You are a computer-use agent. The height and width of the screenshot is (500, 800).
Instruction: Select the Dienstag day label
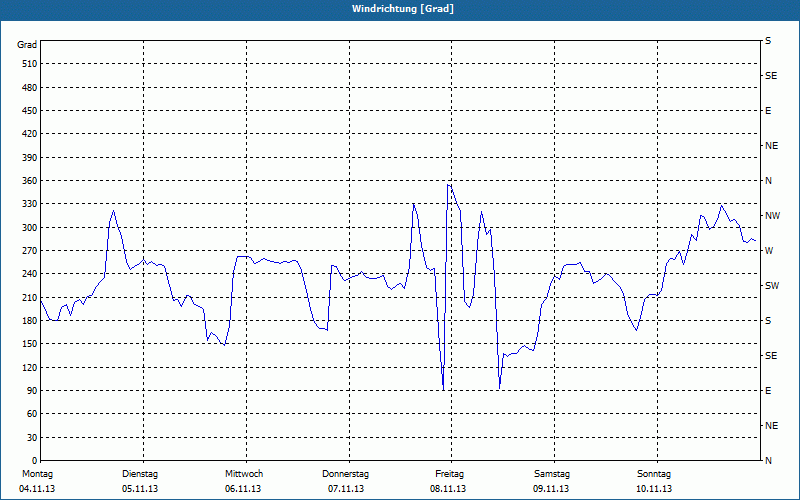[x=140, y=474]
